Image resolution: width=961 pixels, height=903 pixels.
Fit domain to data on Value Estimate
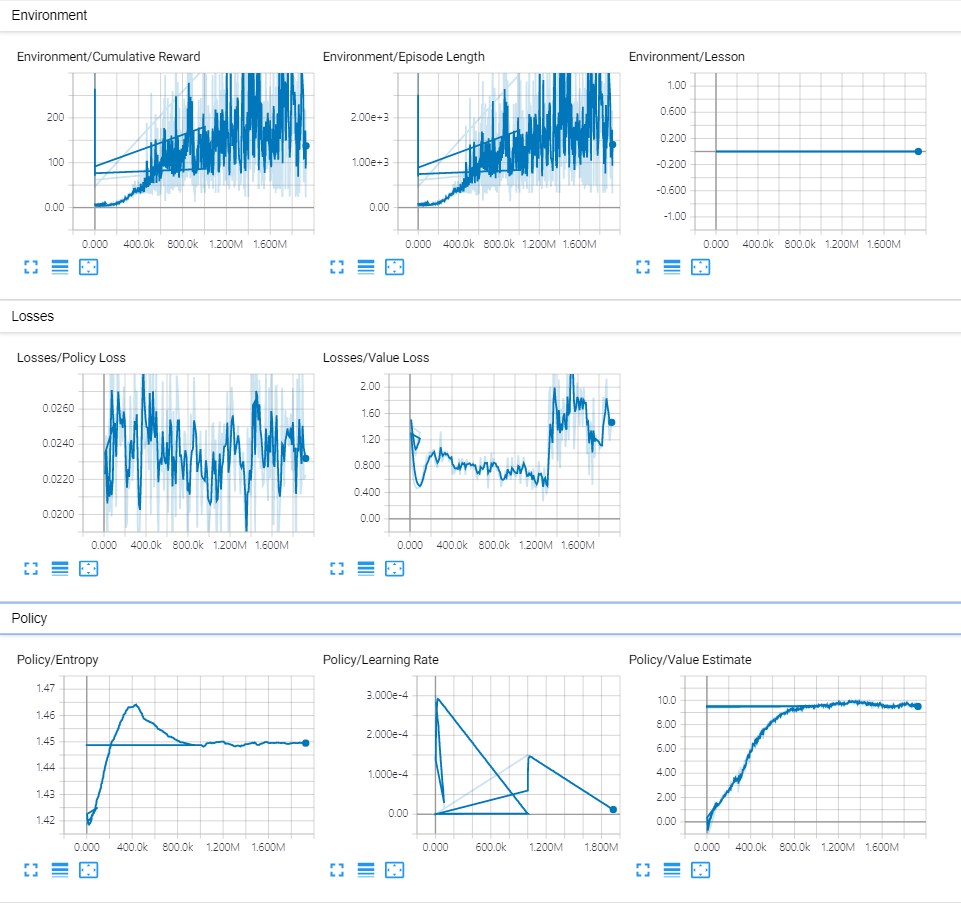[701, 870]
